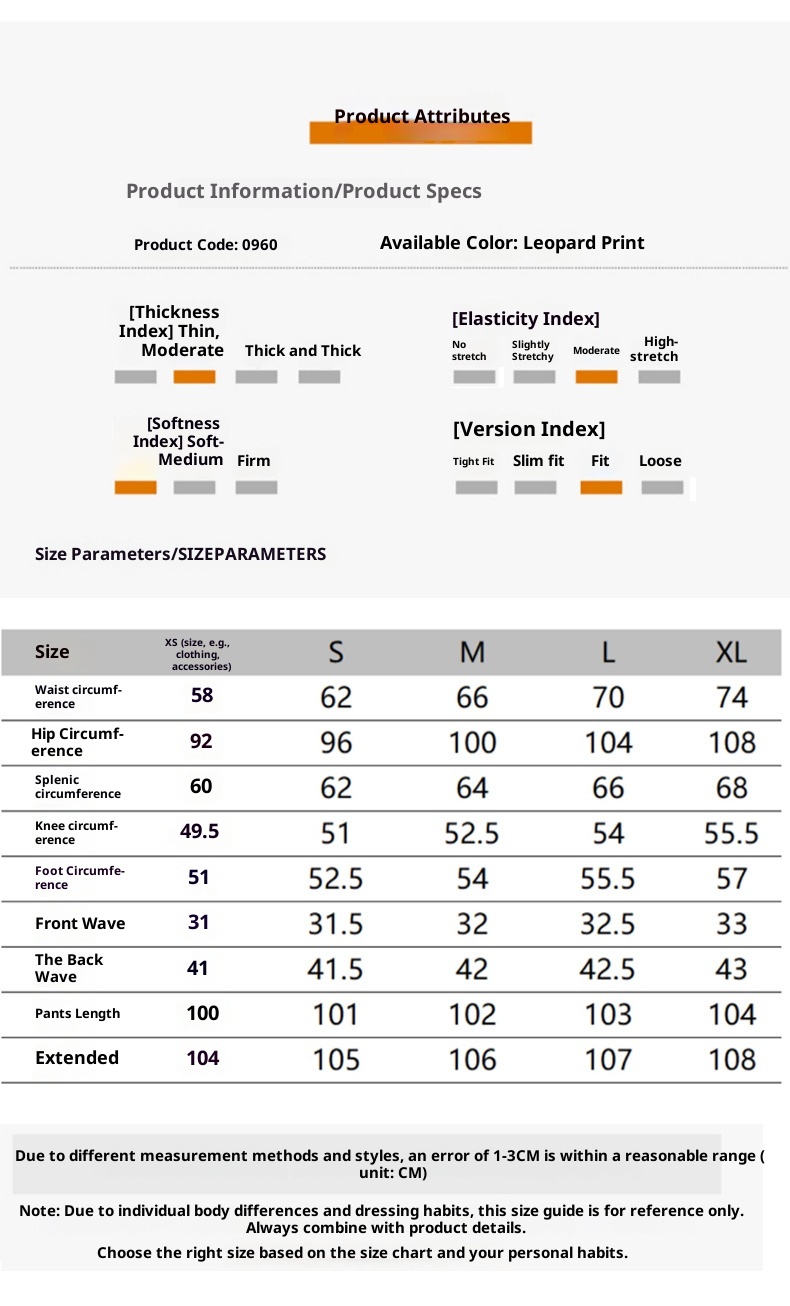
Task: Click the Pants Length row label
Action: point(77,1014)
